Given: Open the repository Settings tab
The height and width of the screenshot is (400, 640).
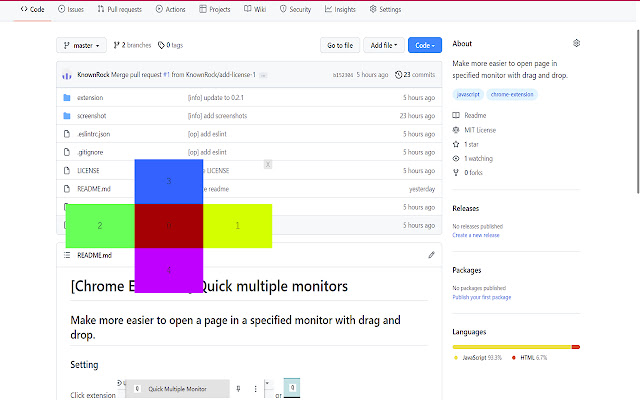Looking at the screenshot, I should (385, 9).
